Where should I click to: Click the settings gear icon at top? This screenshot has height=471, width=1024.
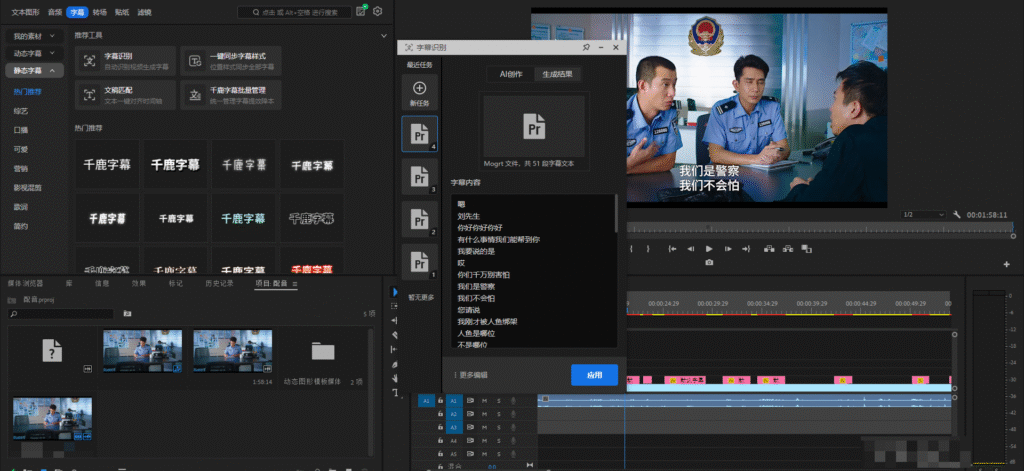(x=378, y=12)
